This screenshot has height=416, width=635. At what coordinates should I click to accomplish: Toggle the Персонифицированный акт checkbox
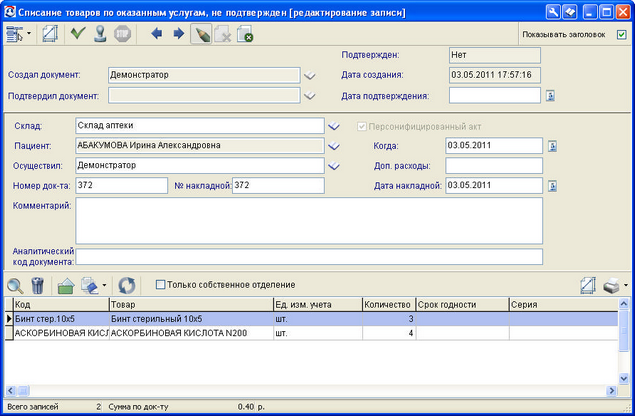[362, 126]
